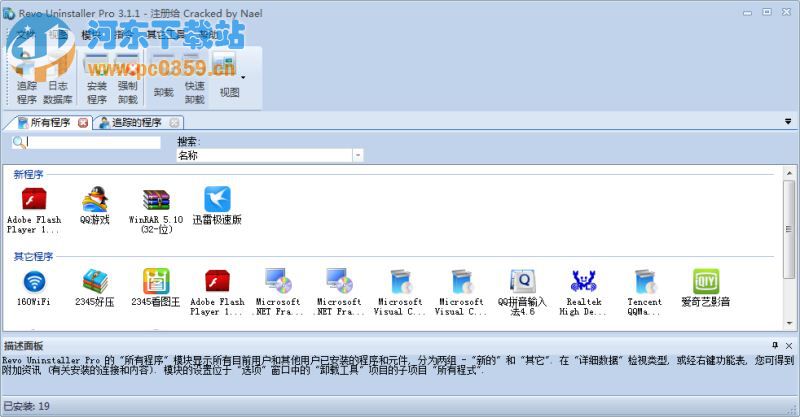This screenshot has height=417, width=800.
Task: Click the 其它程序 group header
Action: pos(33,256)
